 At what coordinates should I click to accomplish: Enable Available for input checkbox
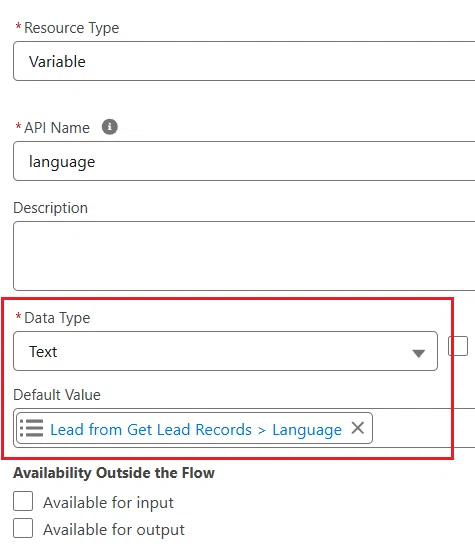coord(23,501)
